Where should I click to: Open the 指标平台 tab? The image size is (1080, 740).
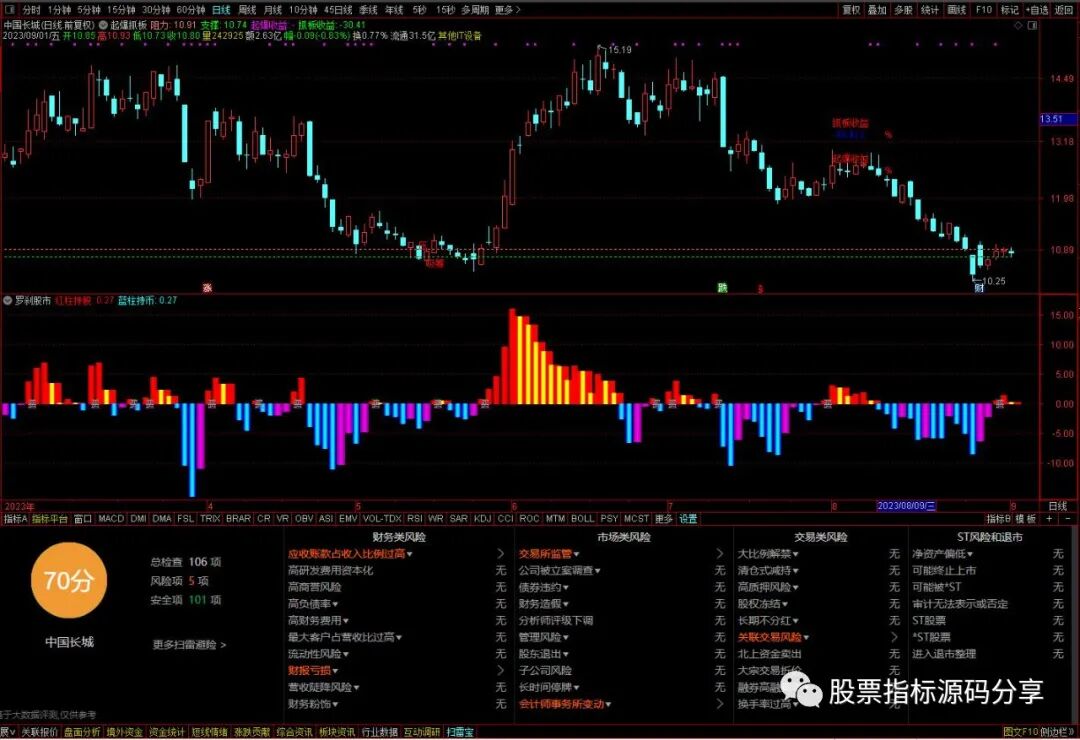click(x=50, y=518)
